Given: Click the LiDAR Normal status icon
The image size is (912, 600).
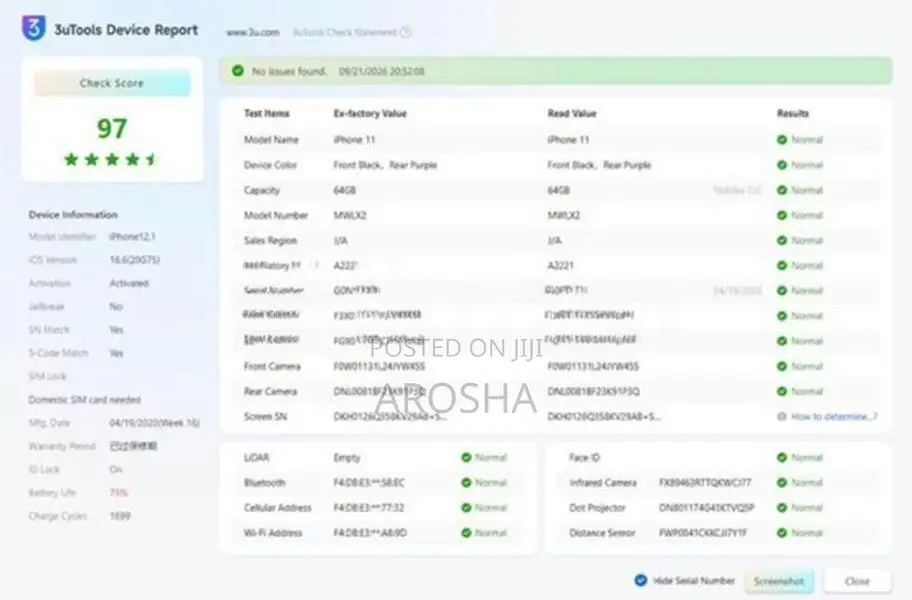Looking at the screenshot, I should [466, 458].
